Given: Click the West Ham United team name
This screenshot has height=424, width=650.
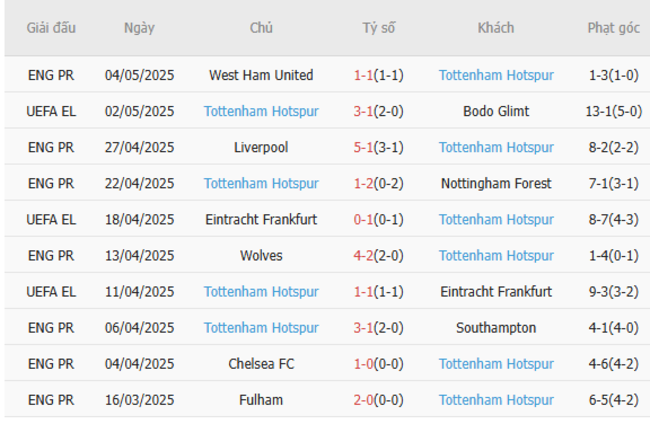Looking at the screenshot, I should [261, 75].
